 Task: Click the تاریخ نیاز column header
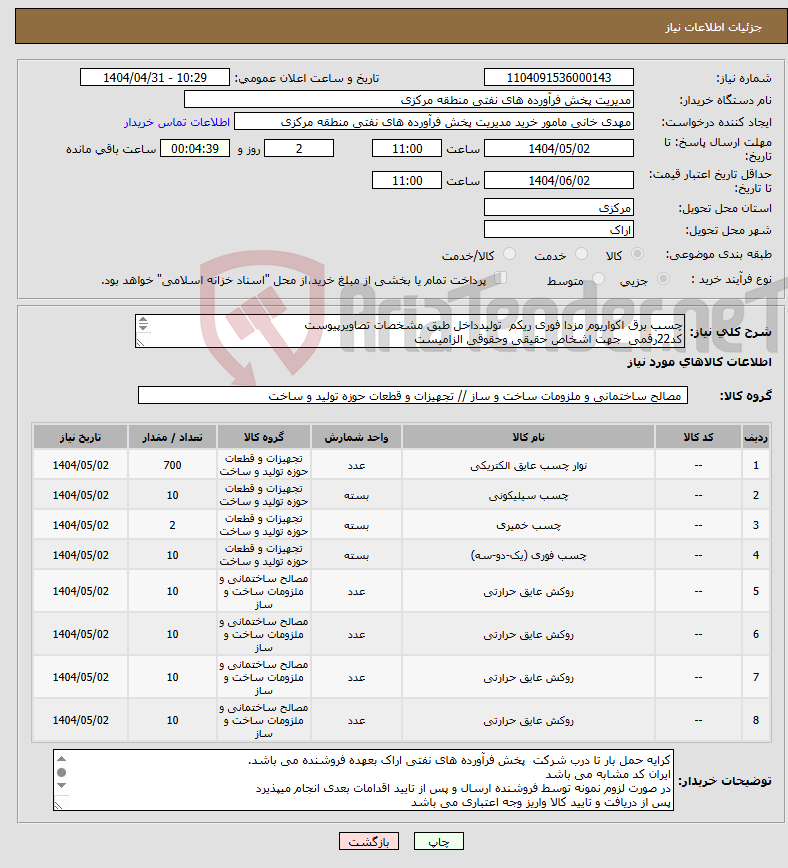point(80,437)
